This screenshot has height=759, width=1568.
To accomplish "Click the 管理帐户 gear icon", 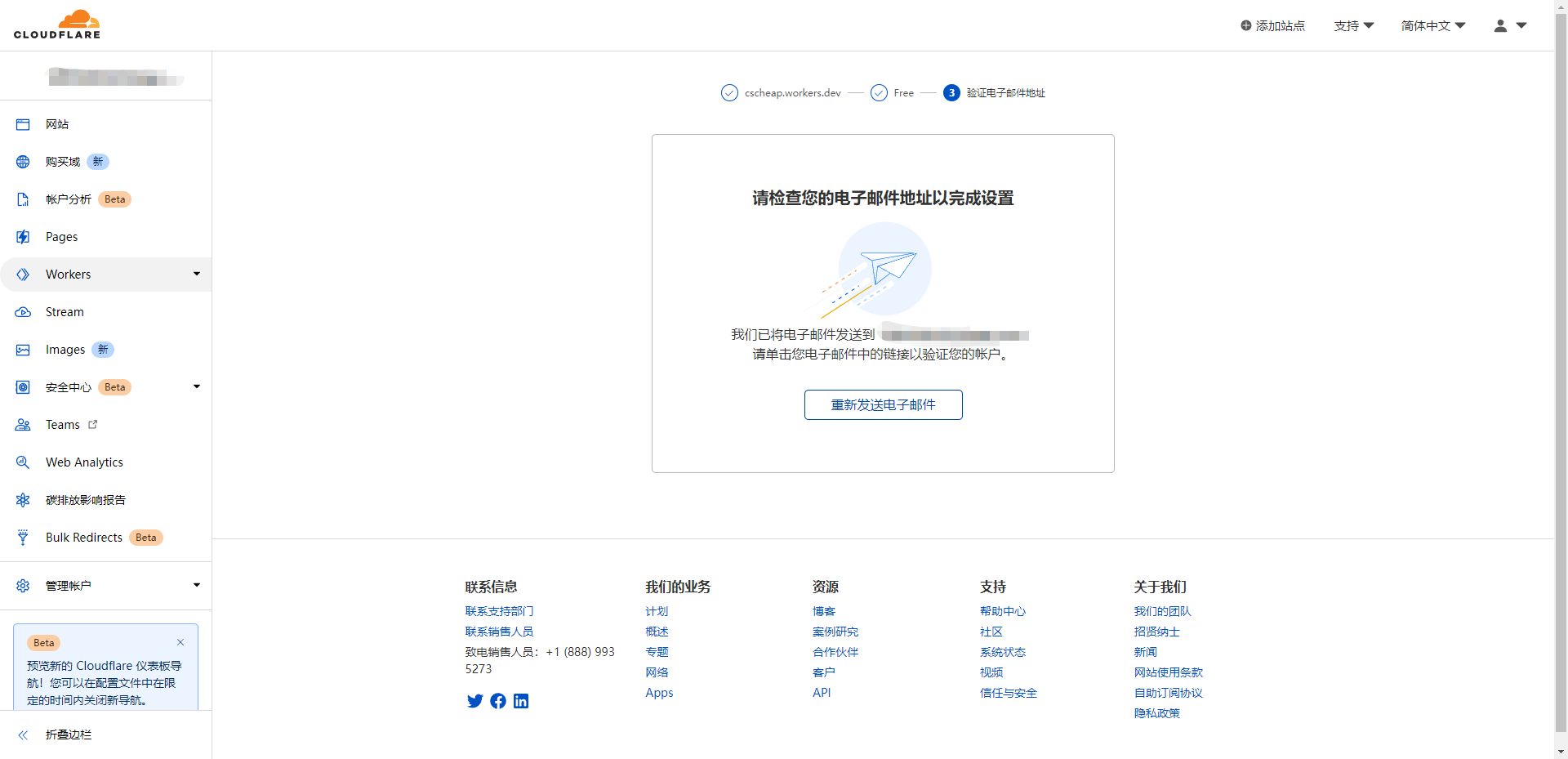I will 23,586.
